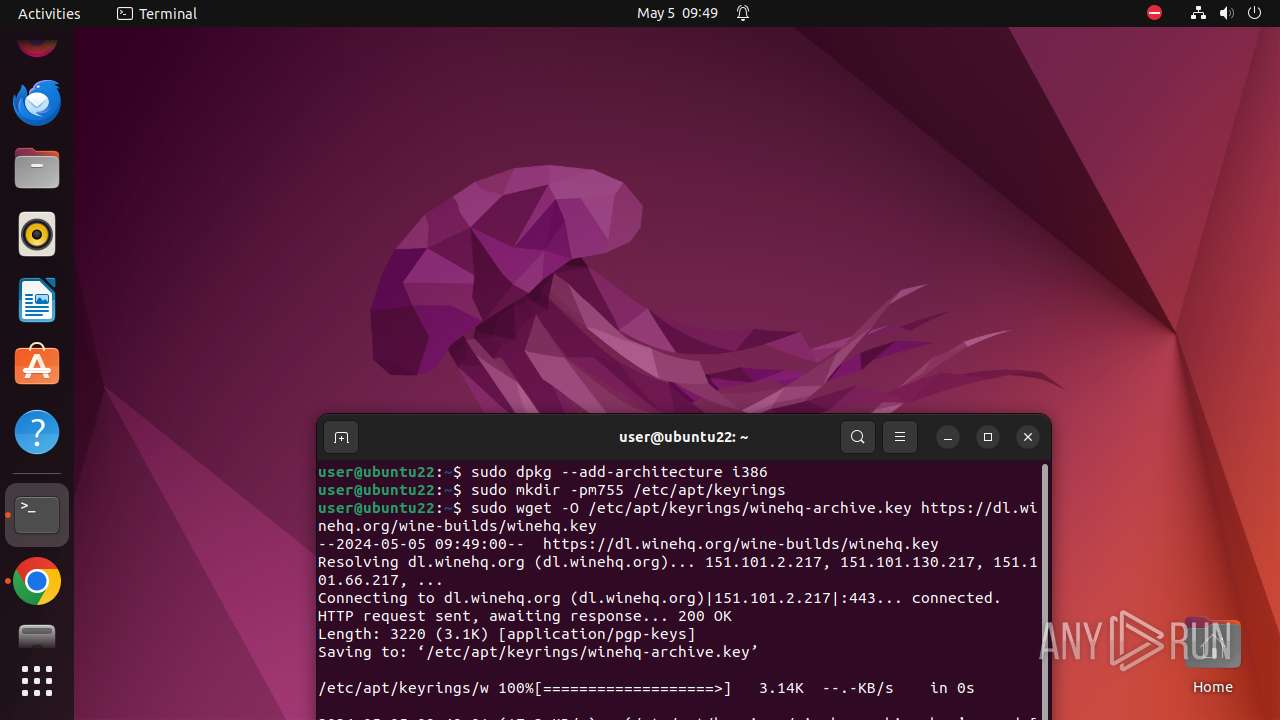Image resolution: width=1280 pixels, height=720 pixels.
Task: Open new tab in terminal window
Action: coord(341,437)
